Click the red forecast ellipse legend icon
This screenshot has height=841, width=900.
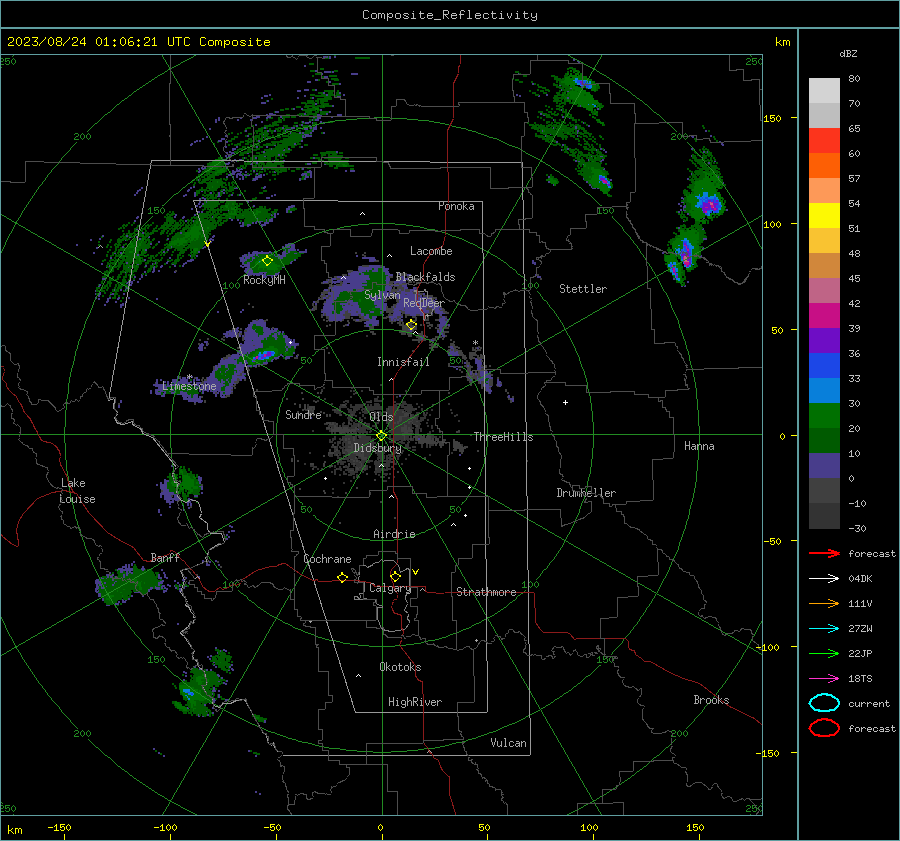click(x=824, y=728)
